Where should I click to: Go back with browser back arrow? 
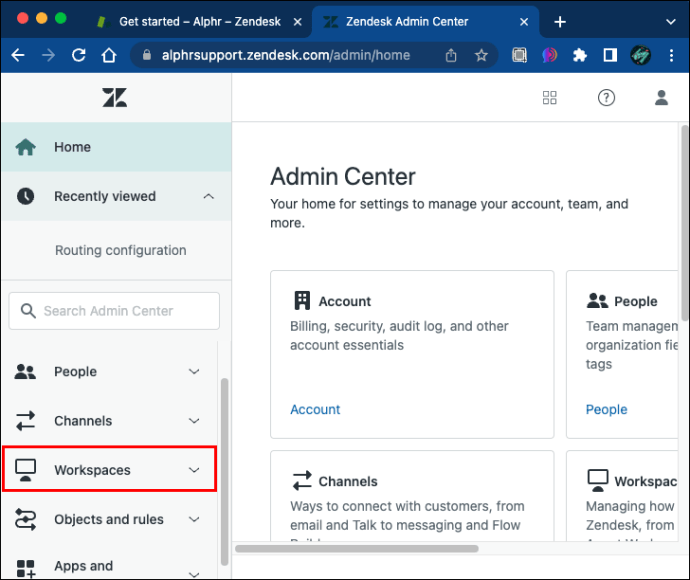[x=18, y=55]
